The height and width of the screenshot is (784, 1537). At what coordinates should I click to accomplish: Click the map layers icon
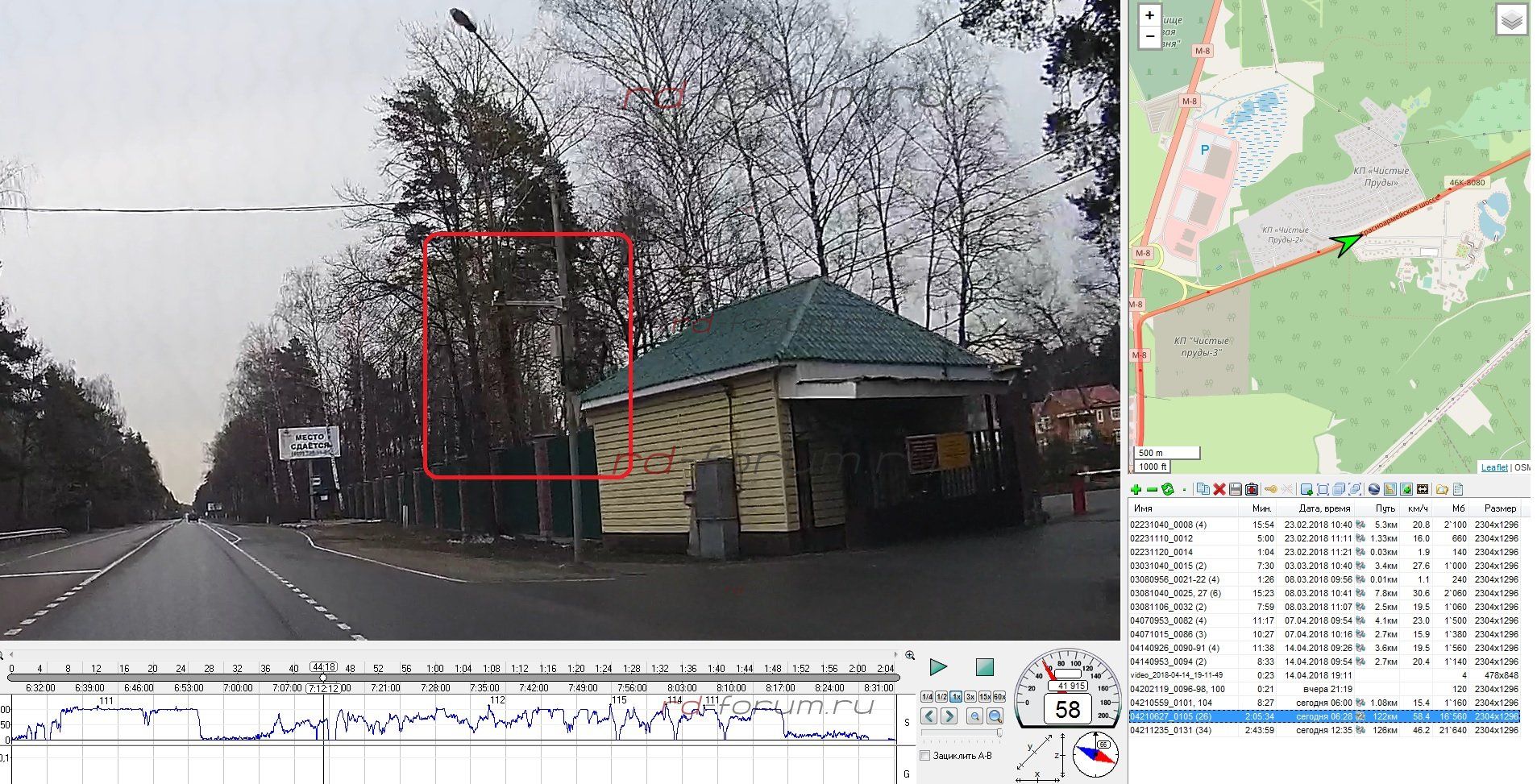[x=1511, y=21]
